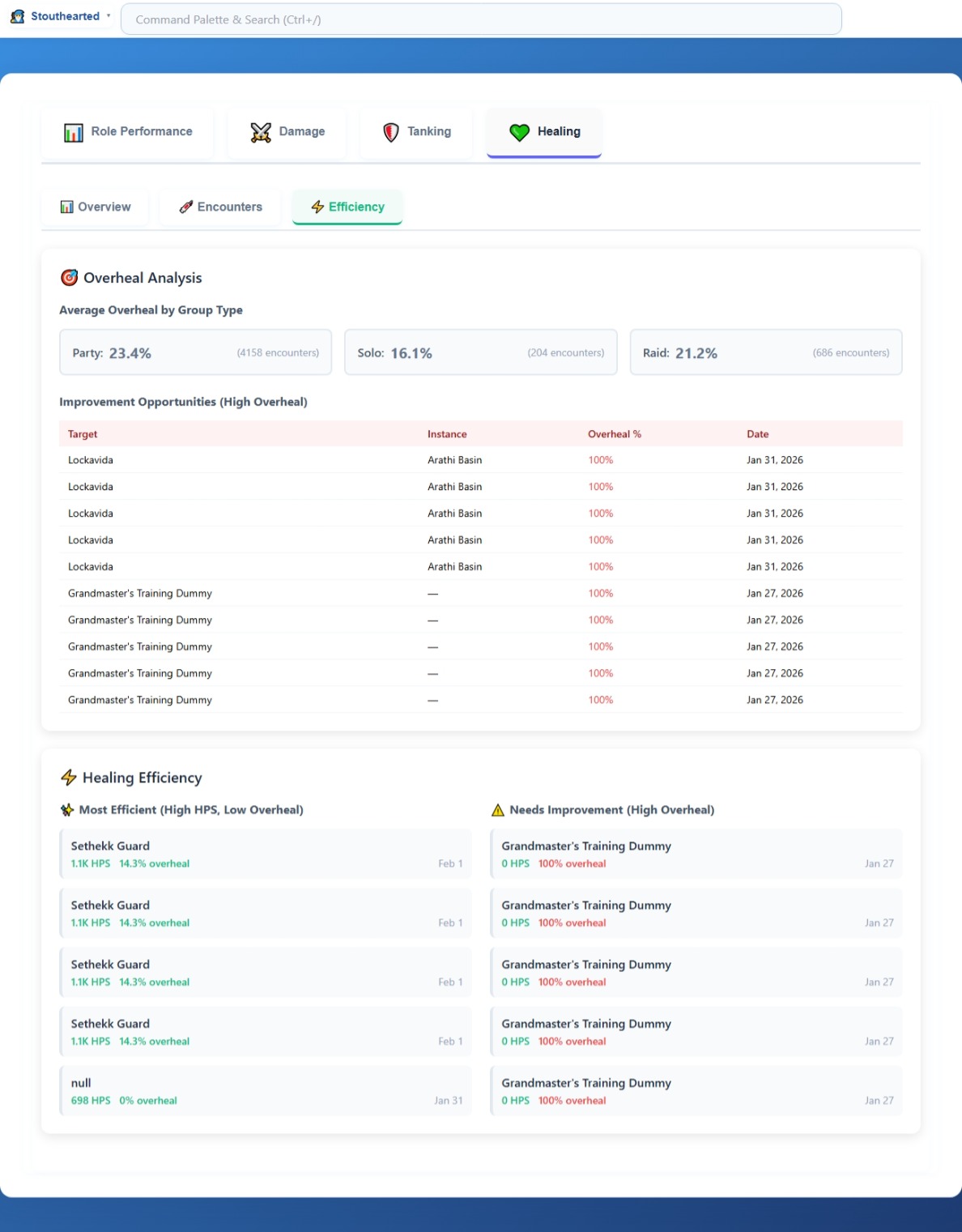Click the Overview sub-tab chart icon
This screenshot has width=962, height=1232.
click(x=67, y=207)
